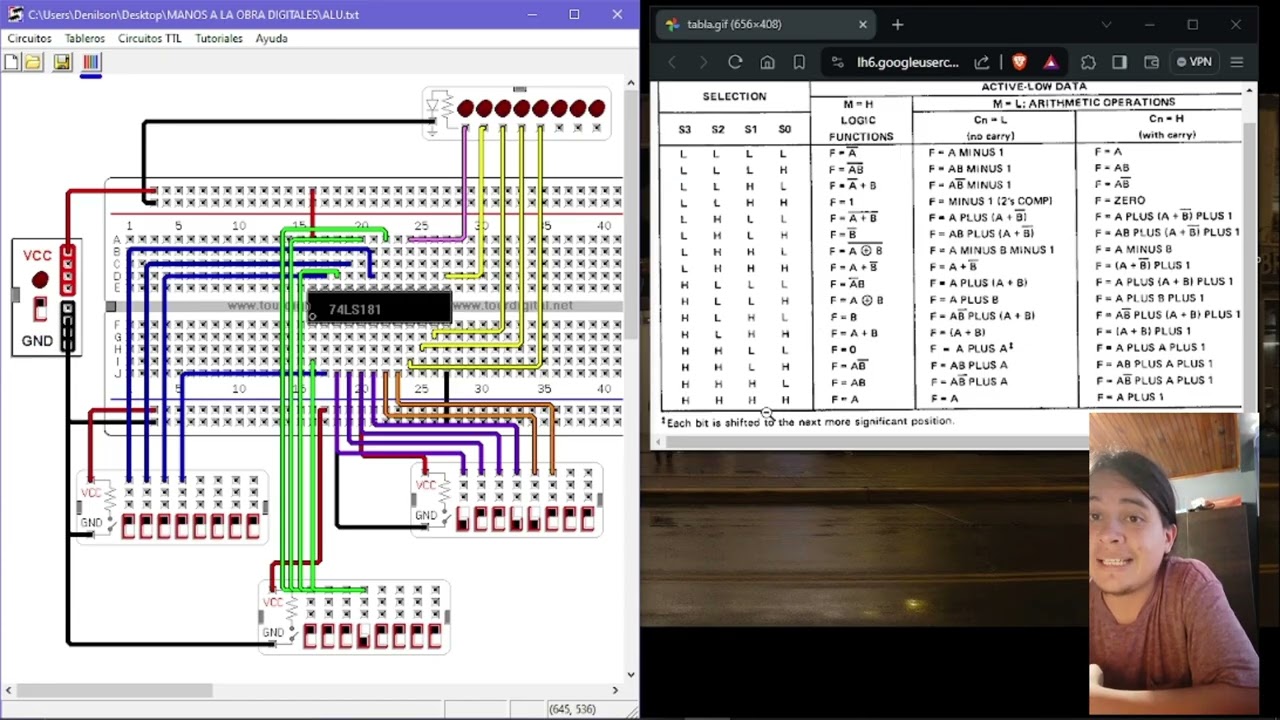Toggle first DIP switch on left switch bank
1280x720 pixels.
pos(128,526)
